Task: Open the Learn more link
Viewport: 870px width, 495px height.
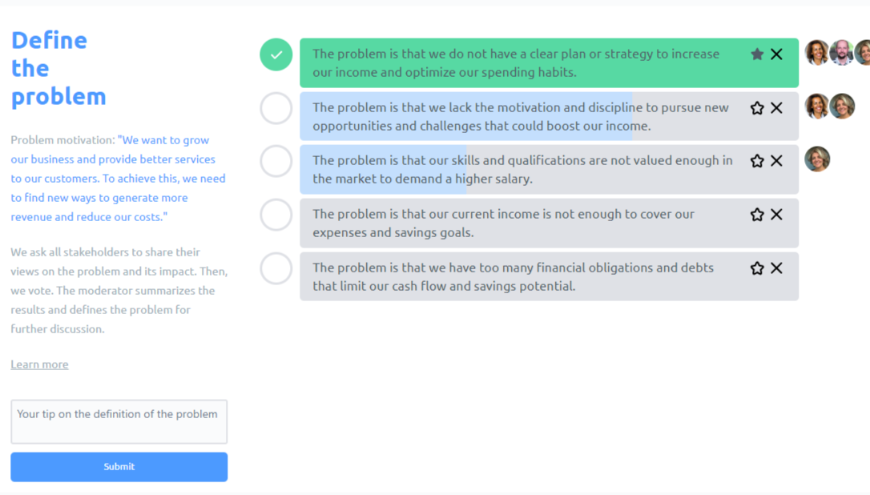Action: [x=39, y=364]
